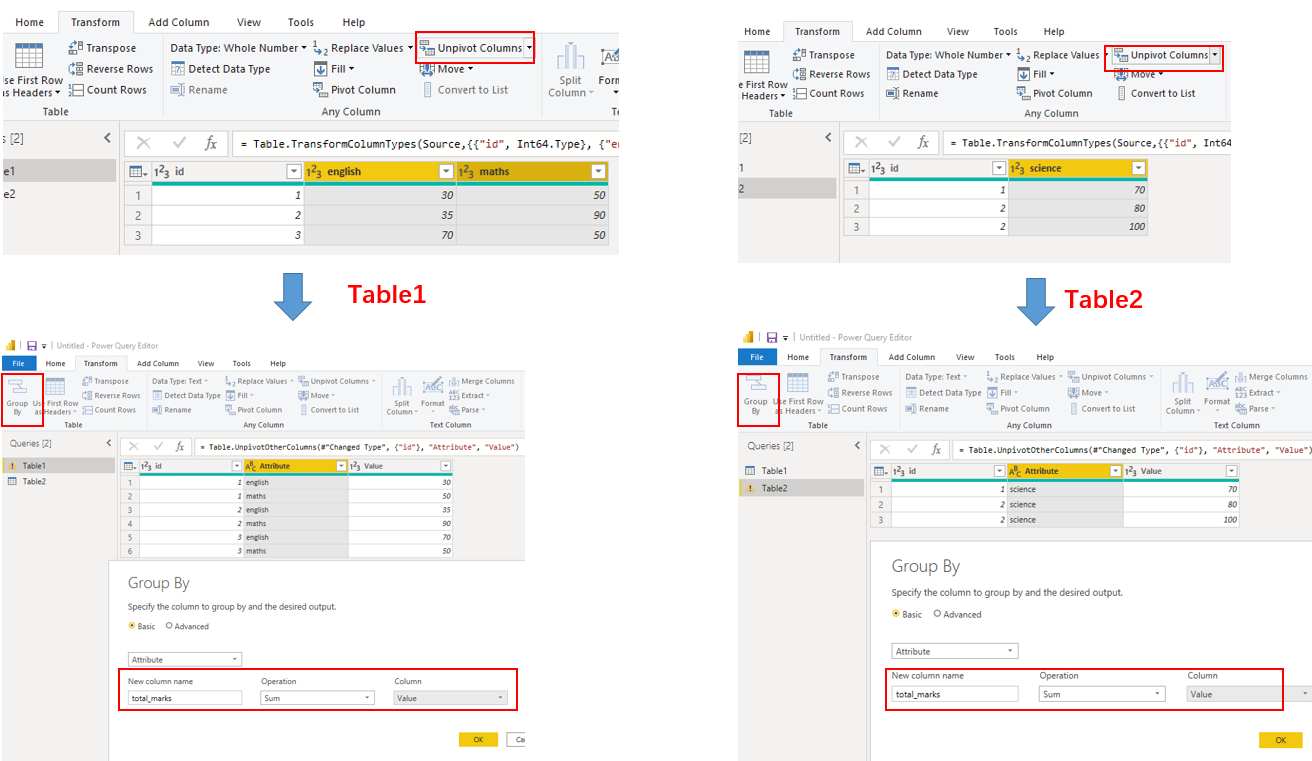Select Table1 query in Table2 Group By window

[774, 471]
